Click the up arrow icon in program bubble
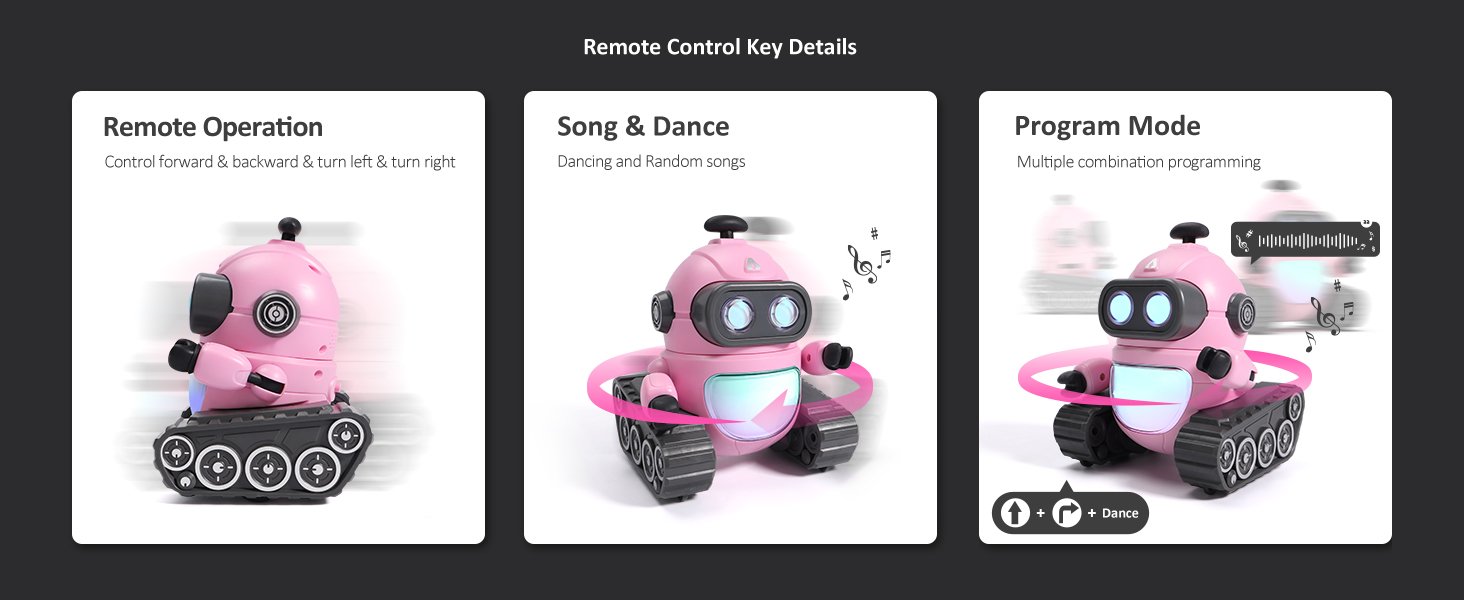Screen dimensions: 1464x600 1016,513
